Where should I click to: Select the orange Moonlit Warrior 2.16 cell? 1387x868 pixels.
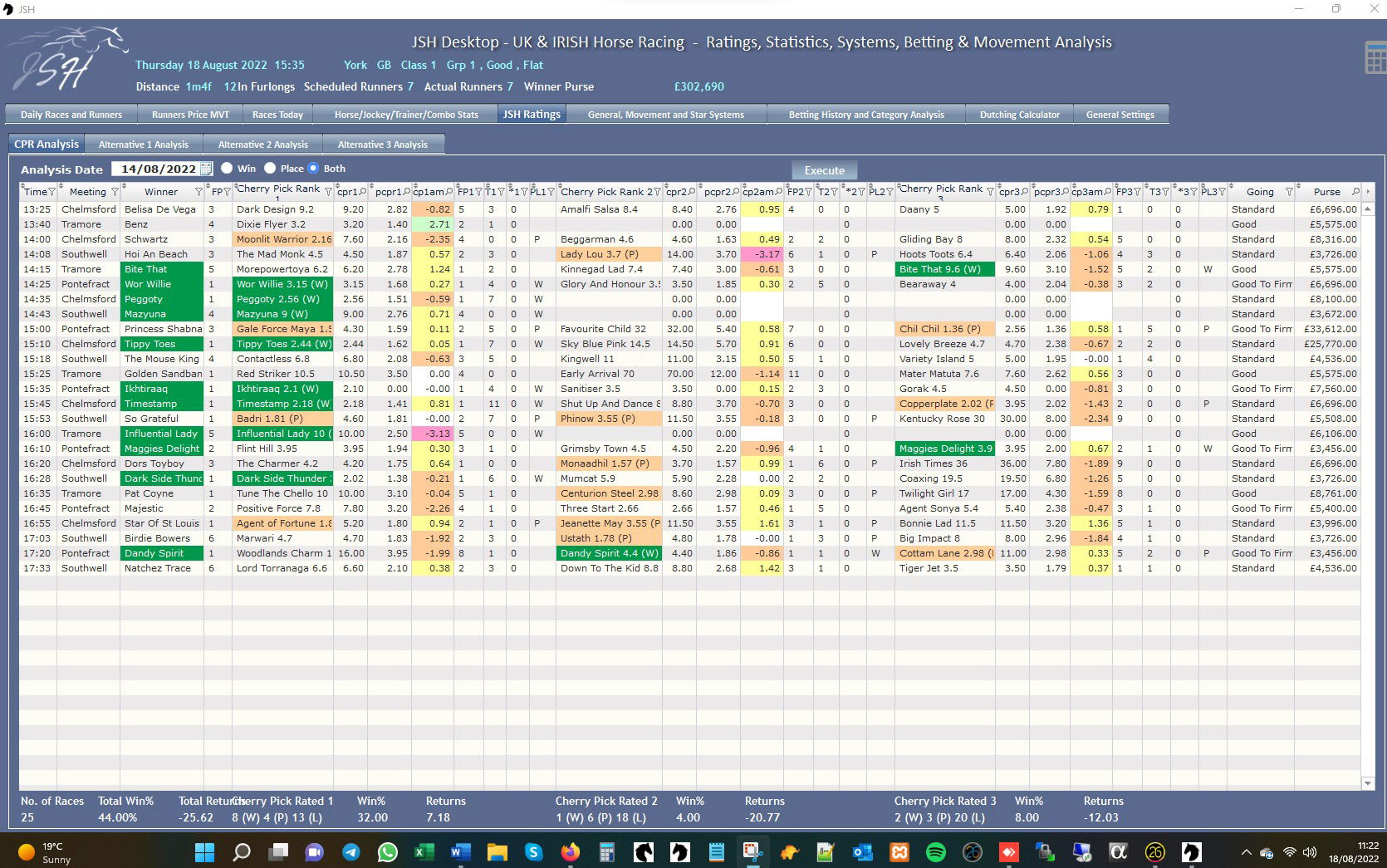coord(283,239)
